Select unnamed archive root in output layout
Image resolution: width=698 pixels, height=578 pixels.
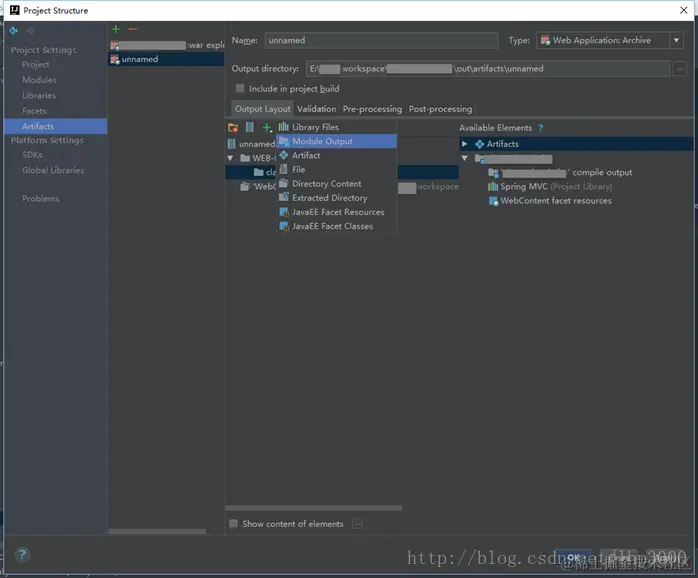(x=252, y=144)
